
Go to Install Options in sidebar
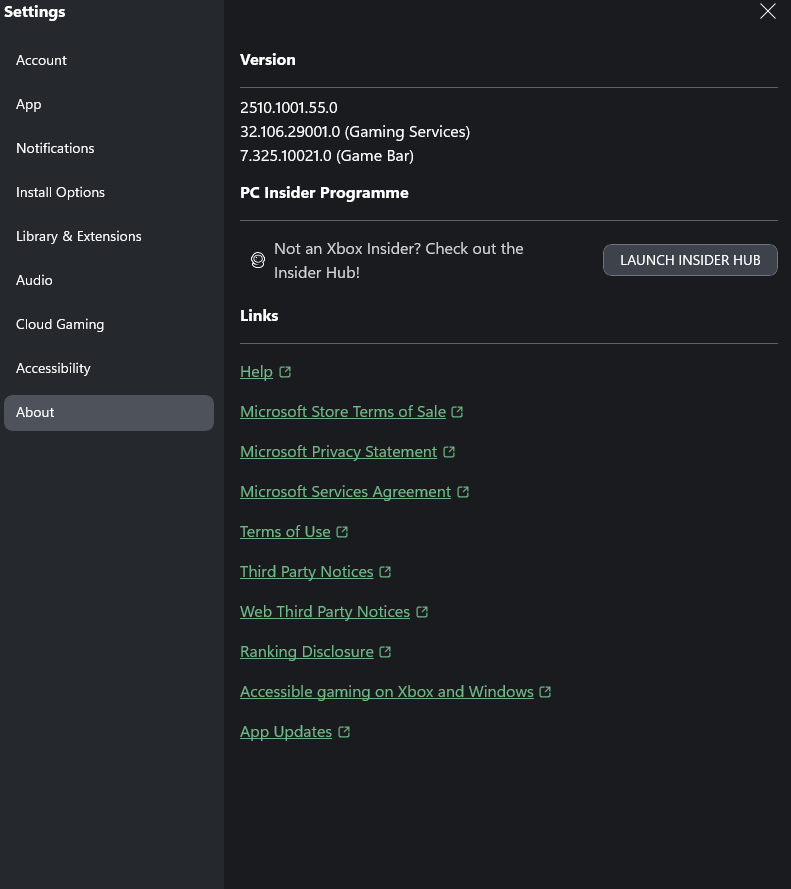pos(60,192)
